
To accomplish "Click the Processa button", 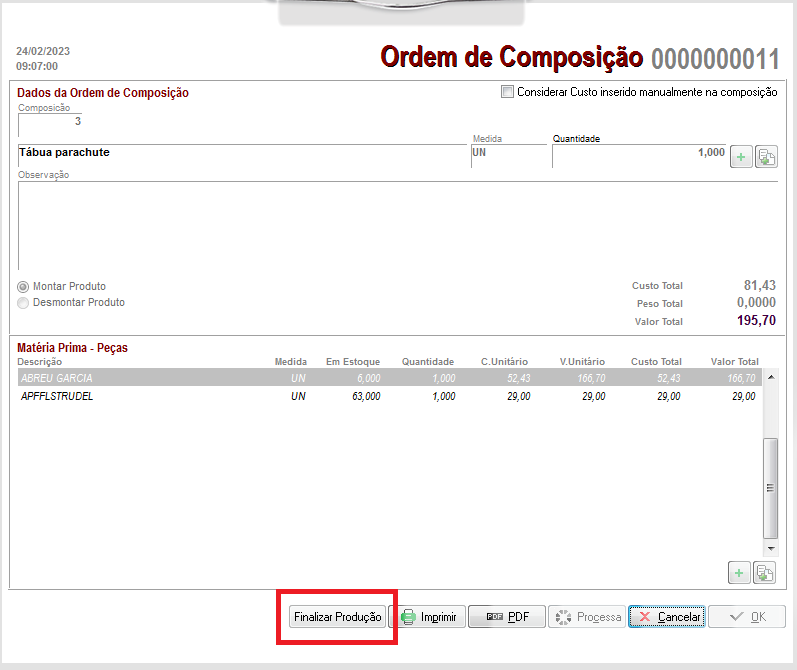I will 587,617.
